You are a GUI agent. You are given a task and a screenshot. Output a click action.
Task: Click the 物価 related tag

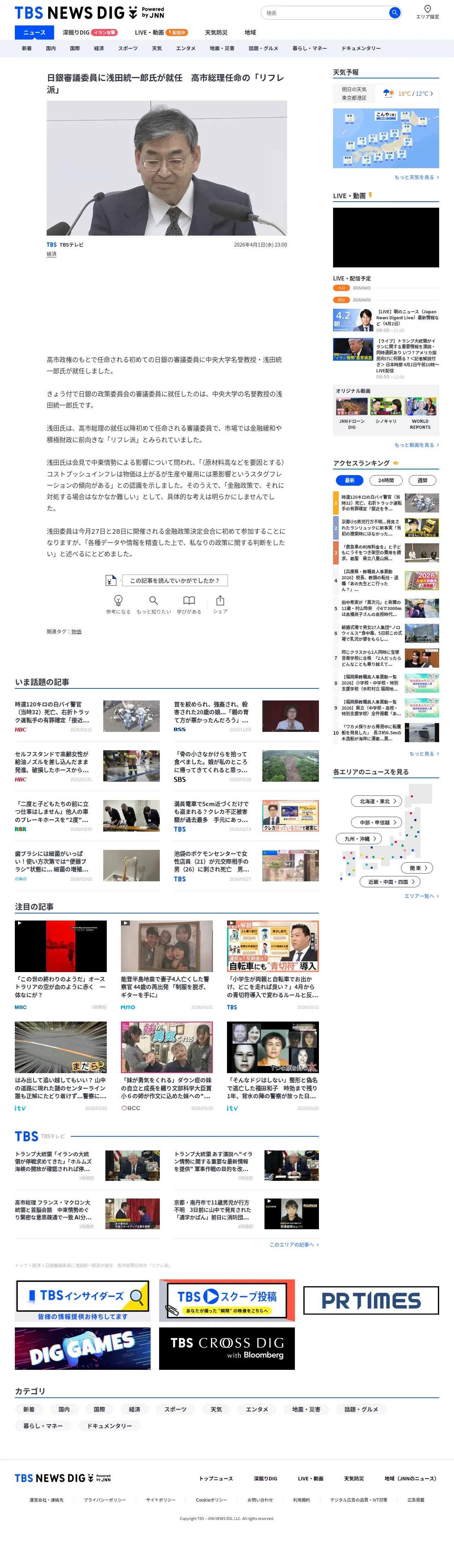[76, 632]
